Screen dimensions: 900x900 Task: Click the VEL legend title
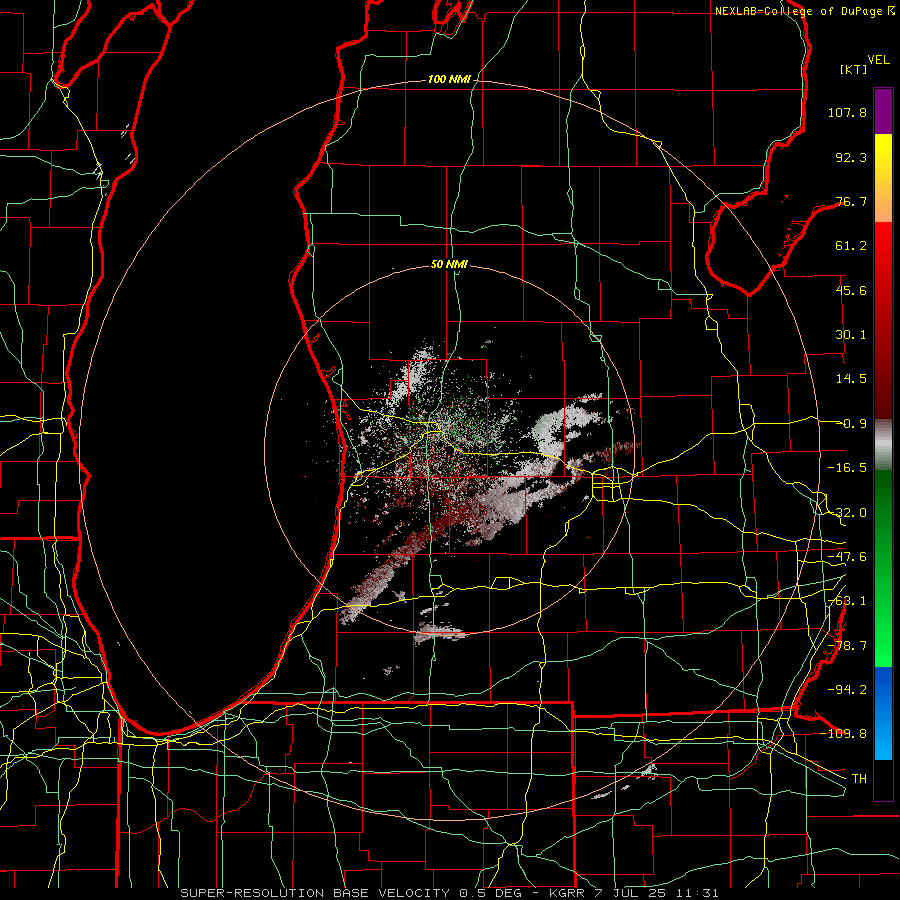878,59
